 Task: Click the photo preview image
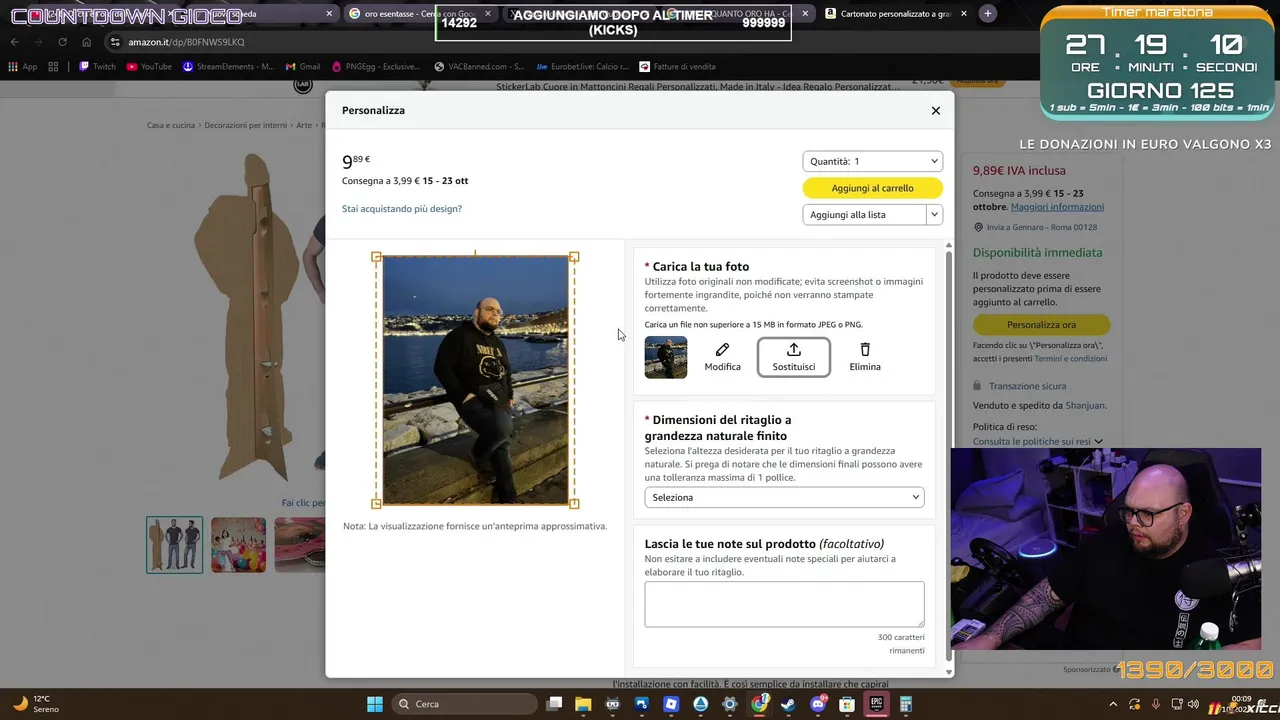coord(476,380)
